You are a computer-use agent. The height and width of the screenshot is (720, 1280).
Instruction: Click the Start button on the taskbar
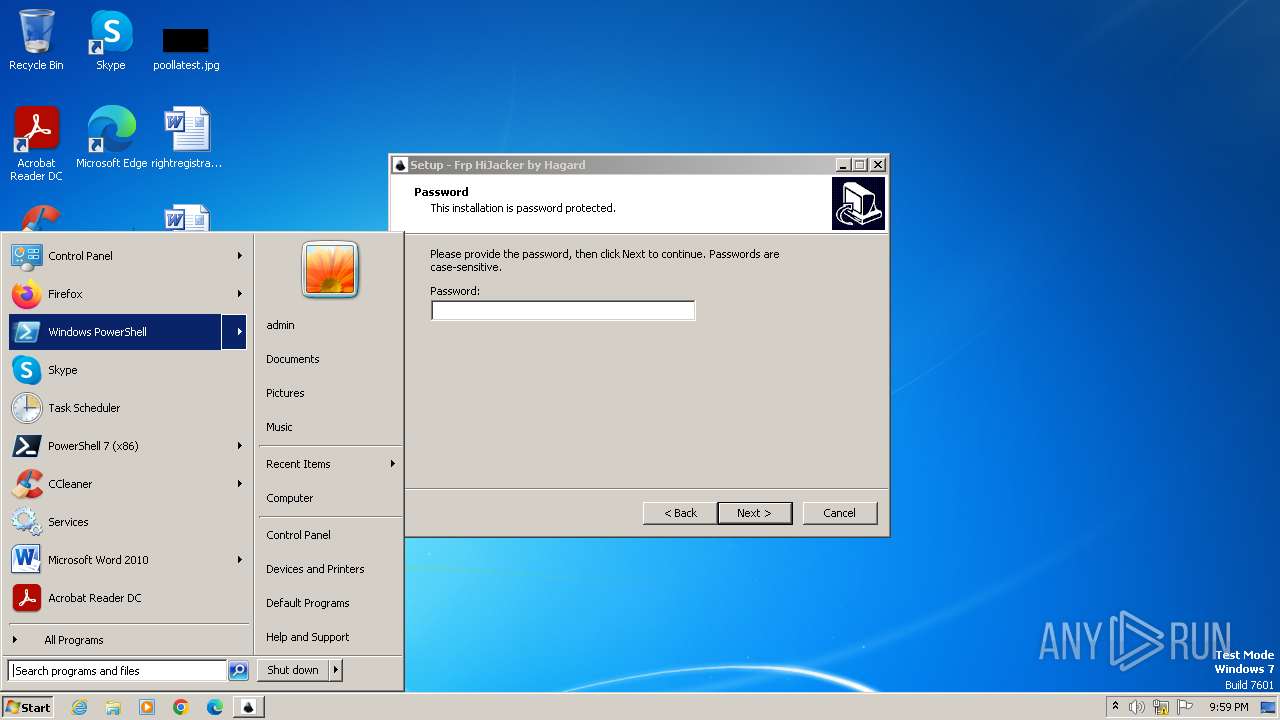(x=28, y=707)
